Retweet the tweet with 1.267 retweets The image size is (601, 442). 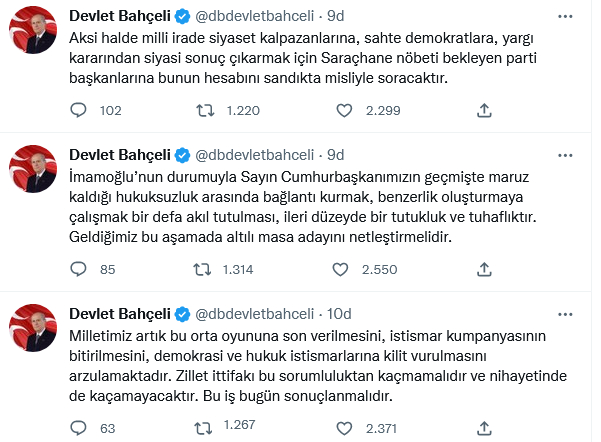coord(202,427)
